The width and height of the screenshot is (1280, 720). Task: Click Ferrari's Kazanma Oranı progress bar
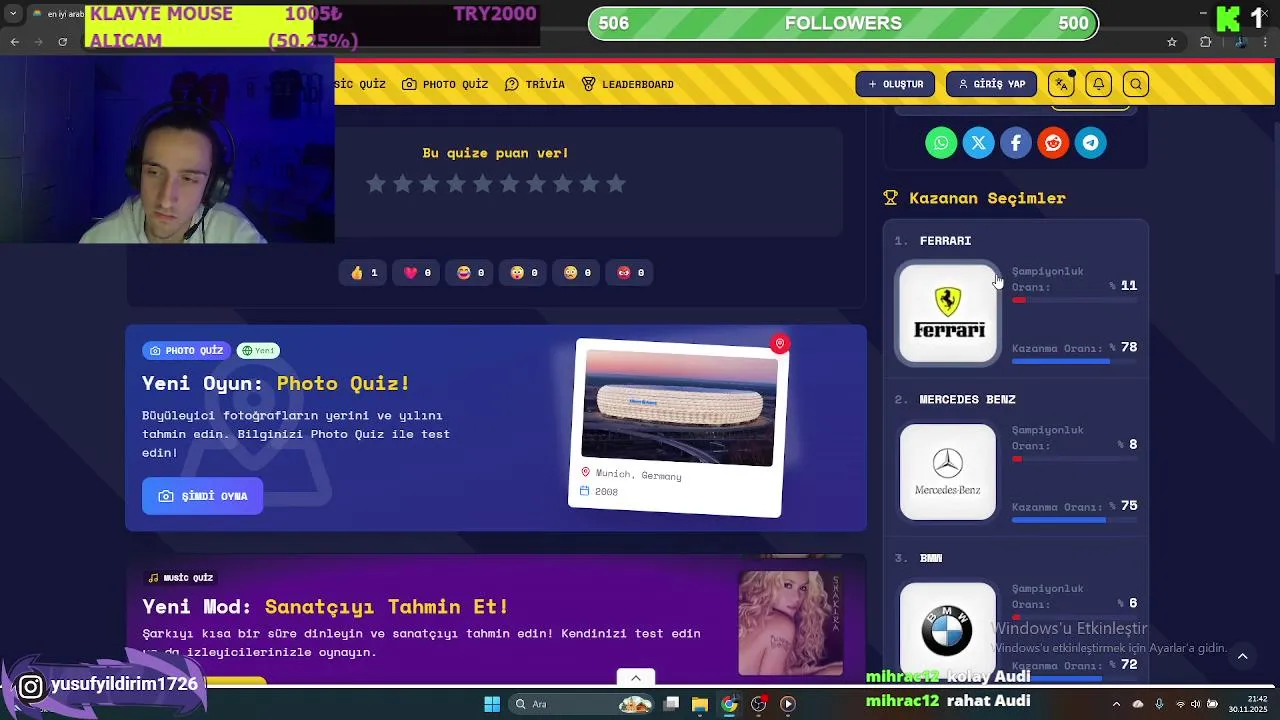point(1074,361)
